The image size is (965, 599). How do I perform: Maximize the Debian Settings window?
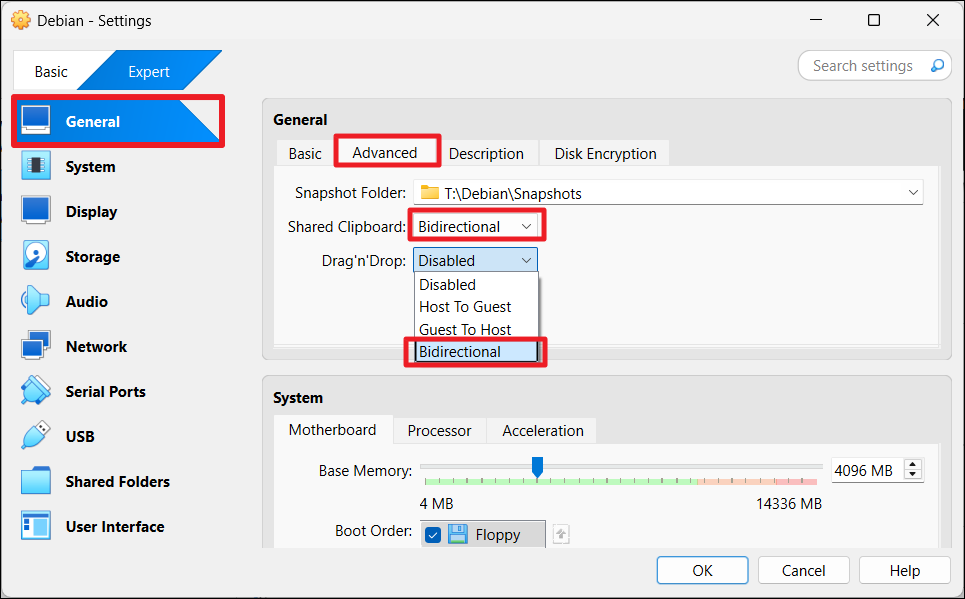[873, 20]
